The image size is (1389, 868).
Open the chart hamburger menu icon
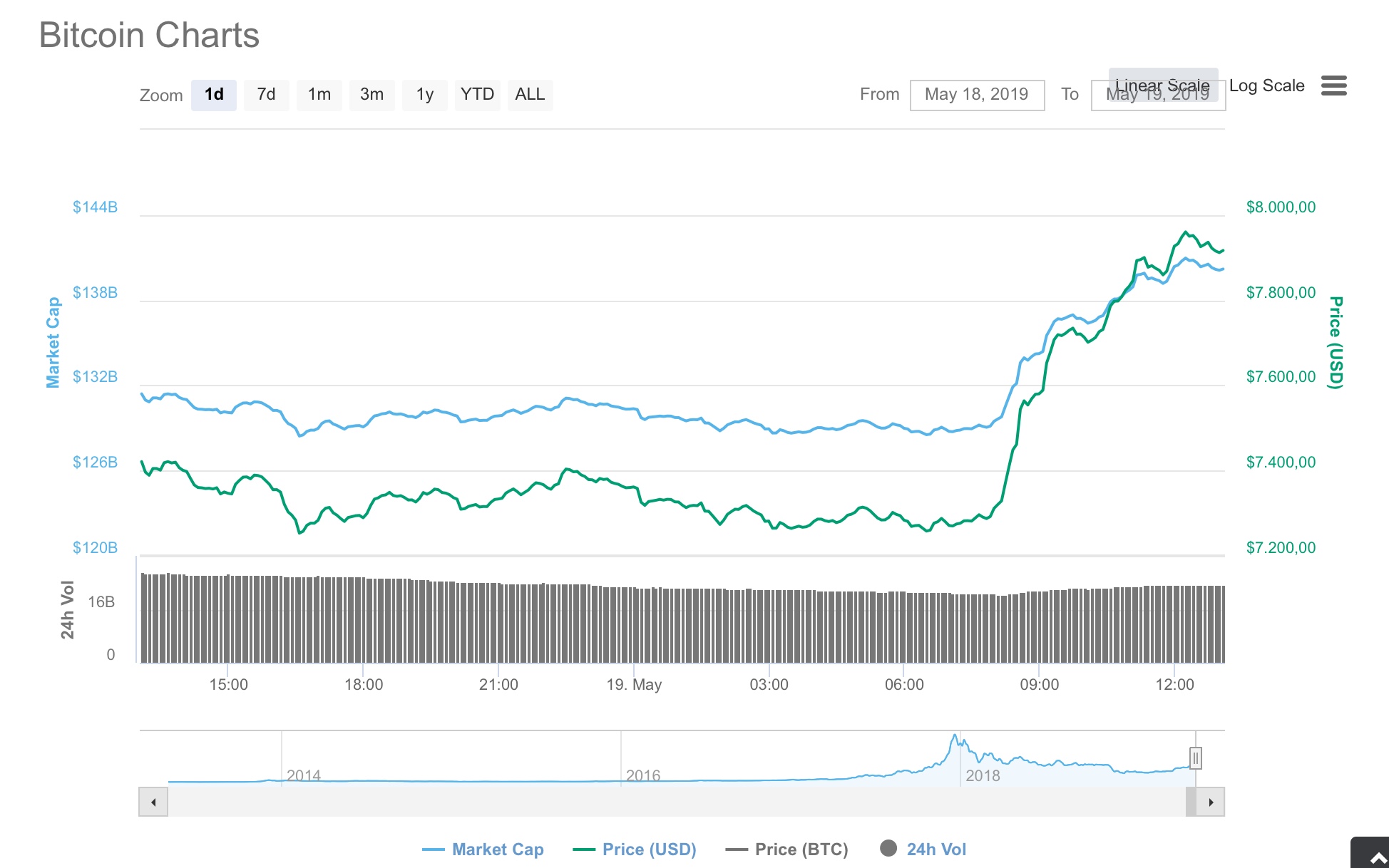pos(1333,86)
